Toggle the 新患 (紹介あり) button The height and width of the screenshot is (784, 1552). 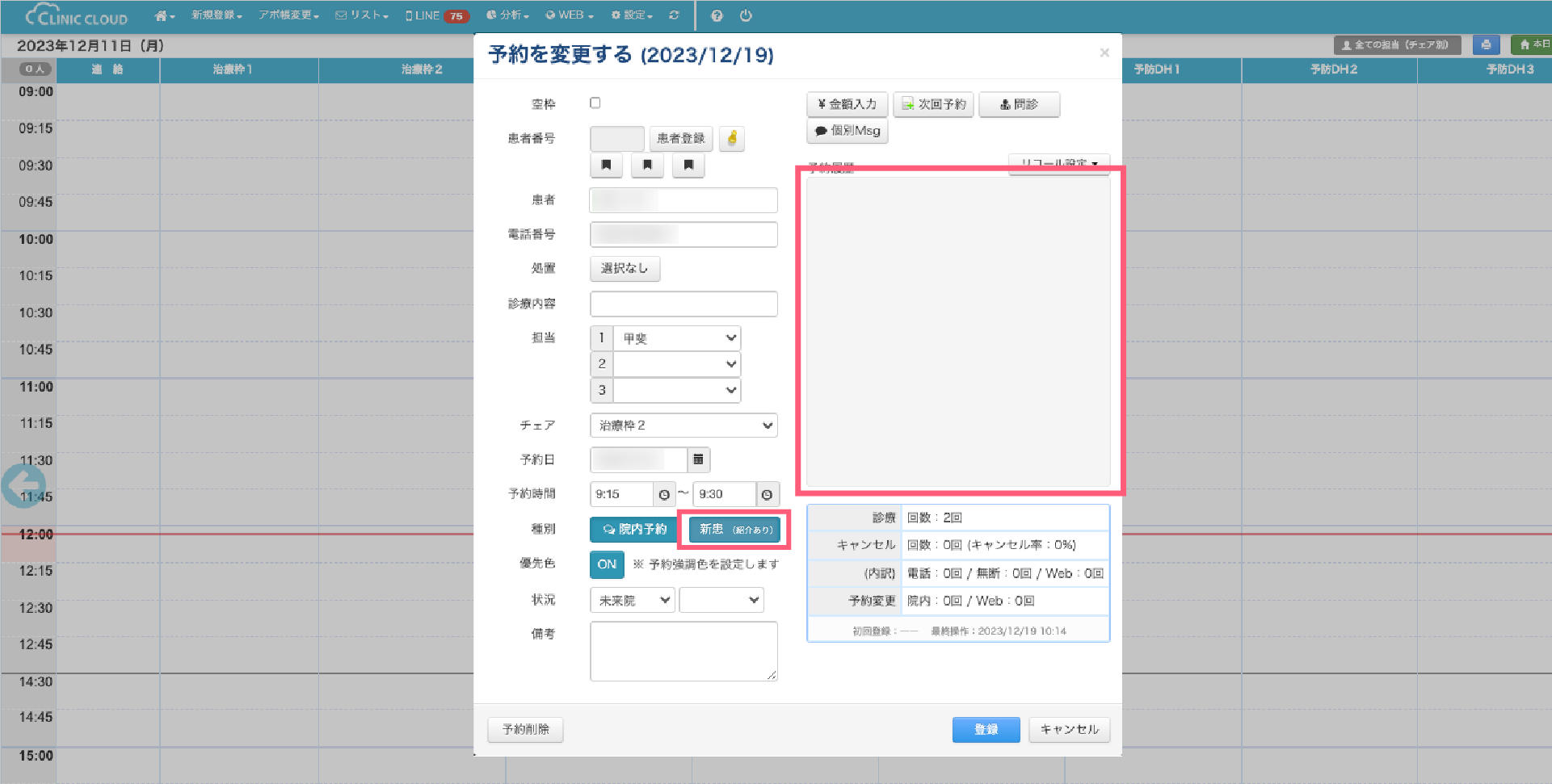click(734, 530)
